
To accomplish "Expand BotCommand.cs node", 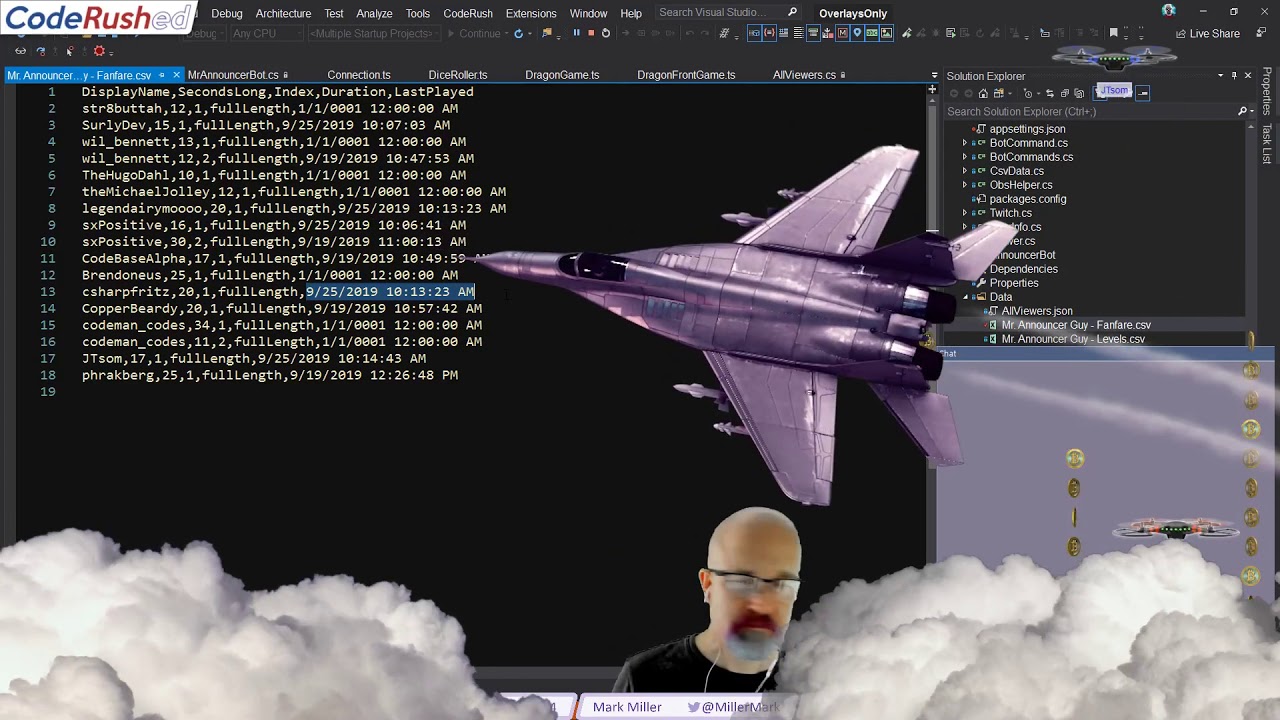I will [965, 143].
